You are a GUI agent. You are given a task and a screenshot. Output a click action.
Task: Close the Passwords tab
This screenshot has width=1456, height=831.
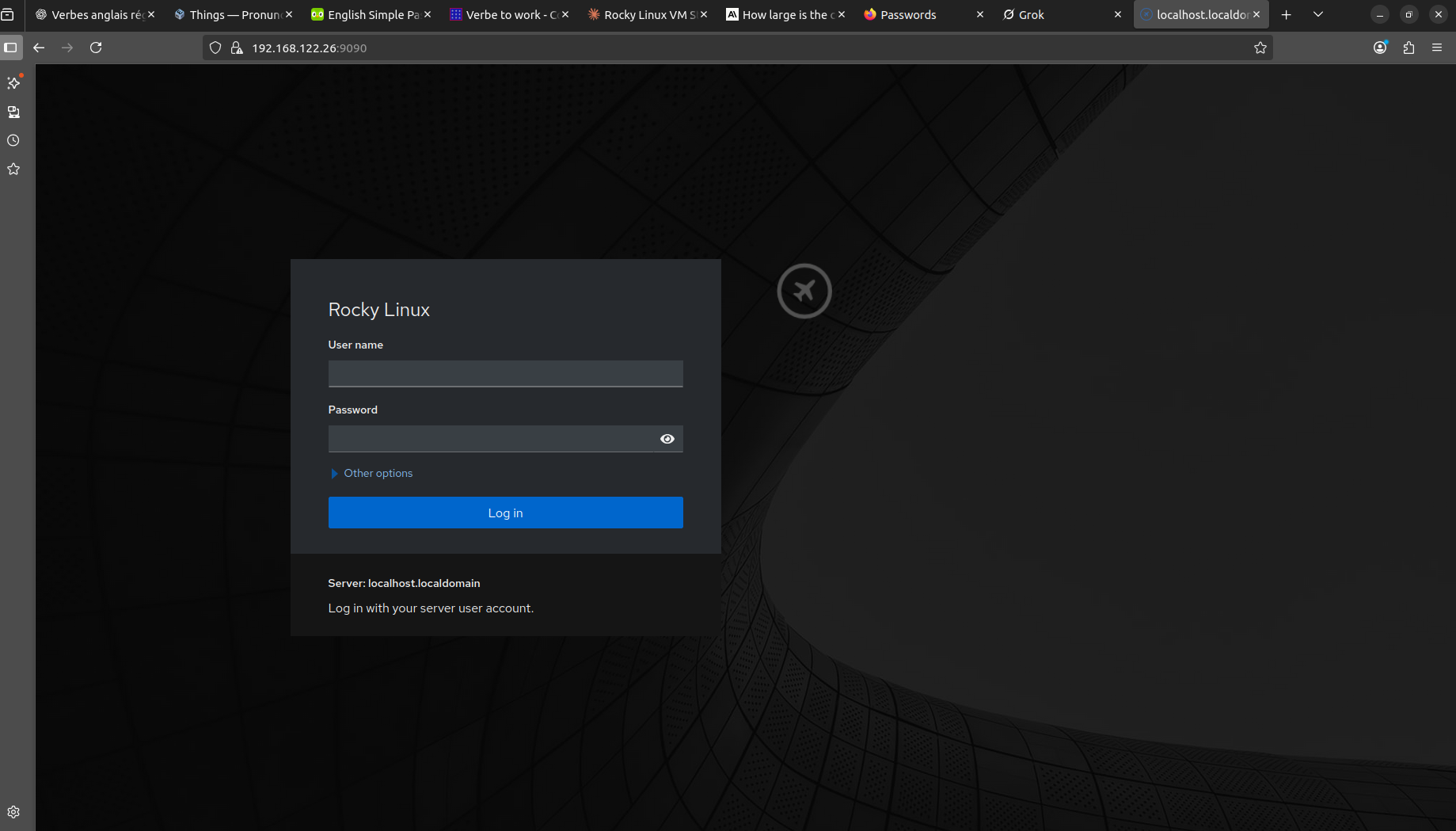coord(980,14)
